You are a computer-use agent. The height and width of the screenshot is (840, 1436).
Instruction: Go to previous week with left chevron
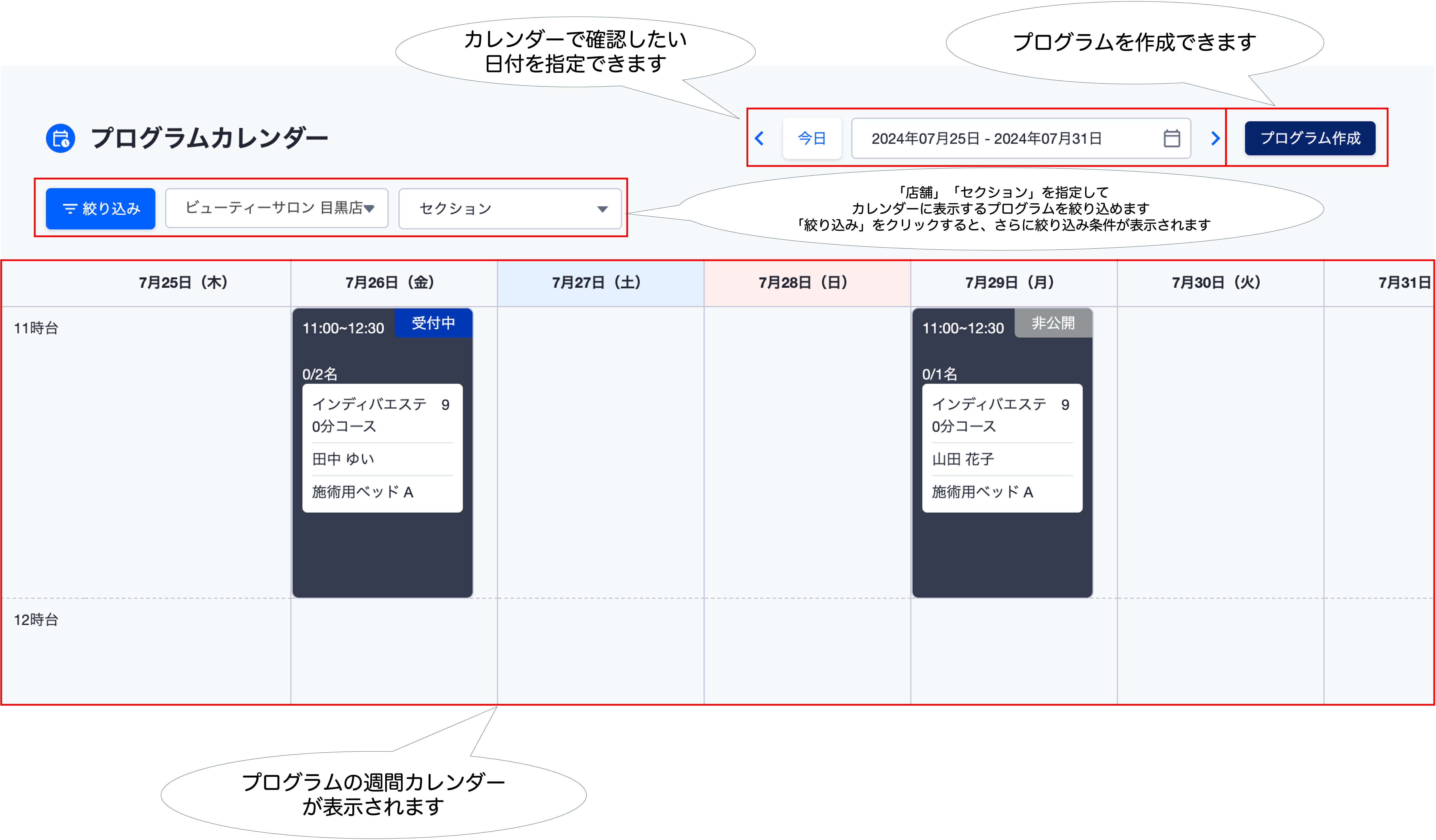point(759,138)
